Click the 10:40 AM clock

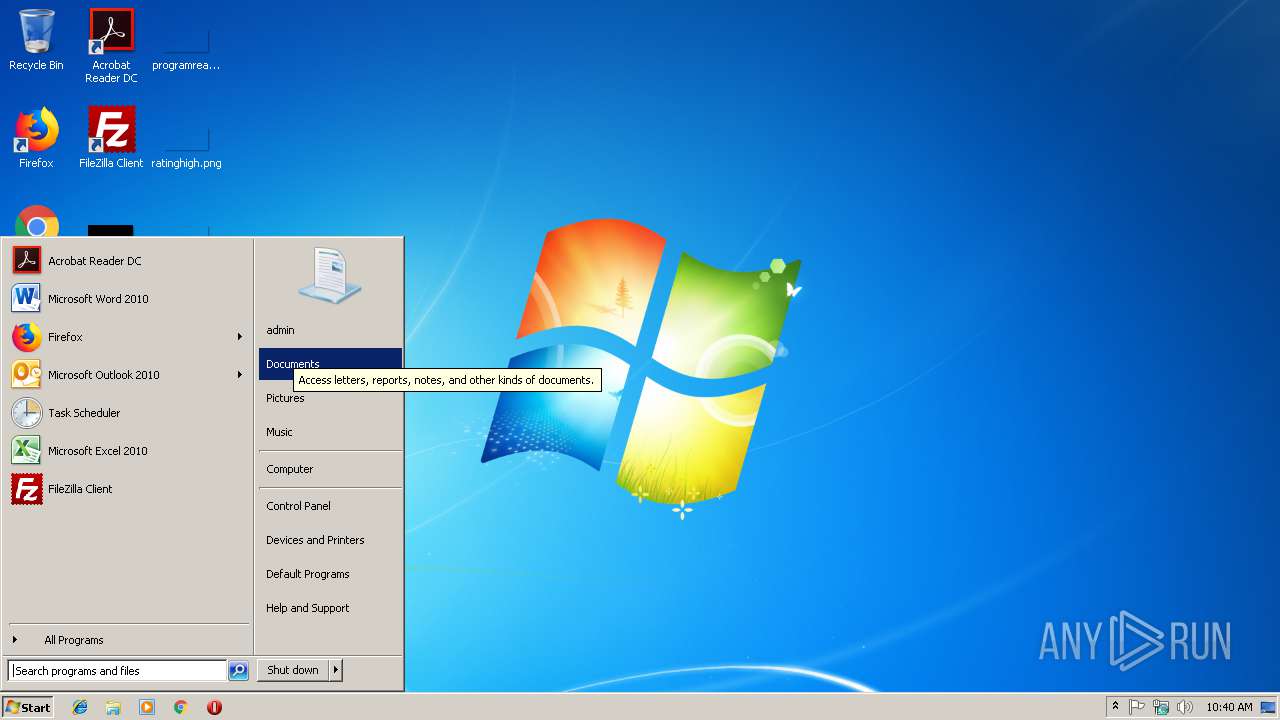click(1229, 707)
